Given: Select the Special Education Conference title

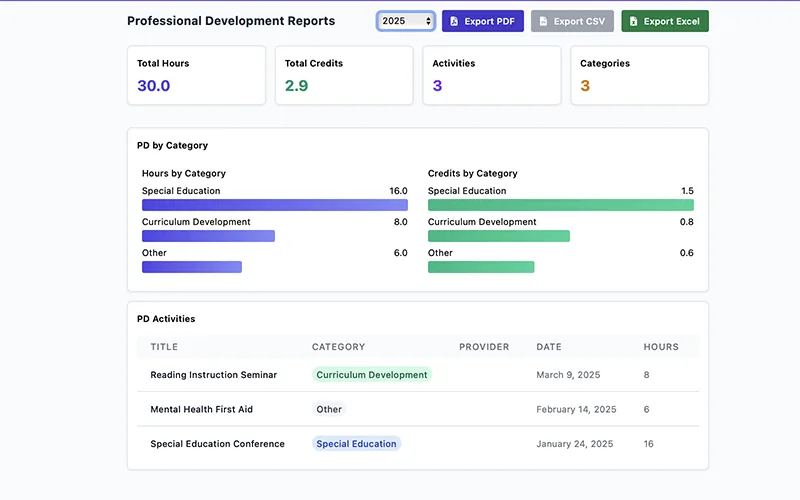Looking at the screenshot, I should (x=217, y=444).
